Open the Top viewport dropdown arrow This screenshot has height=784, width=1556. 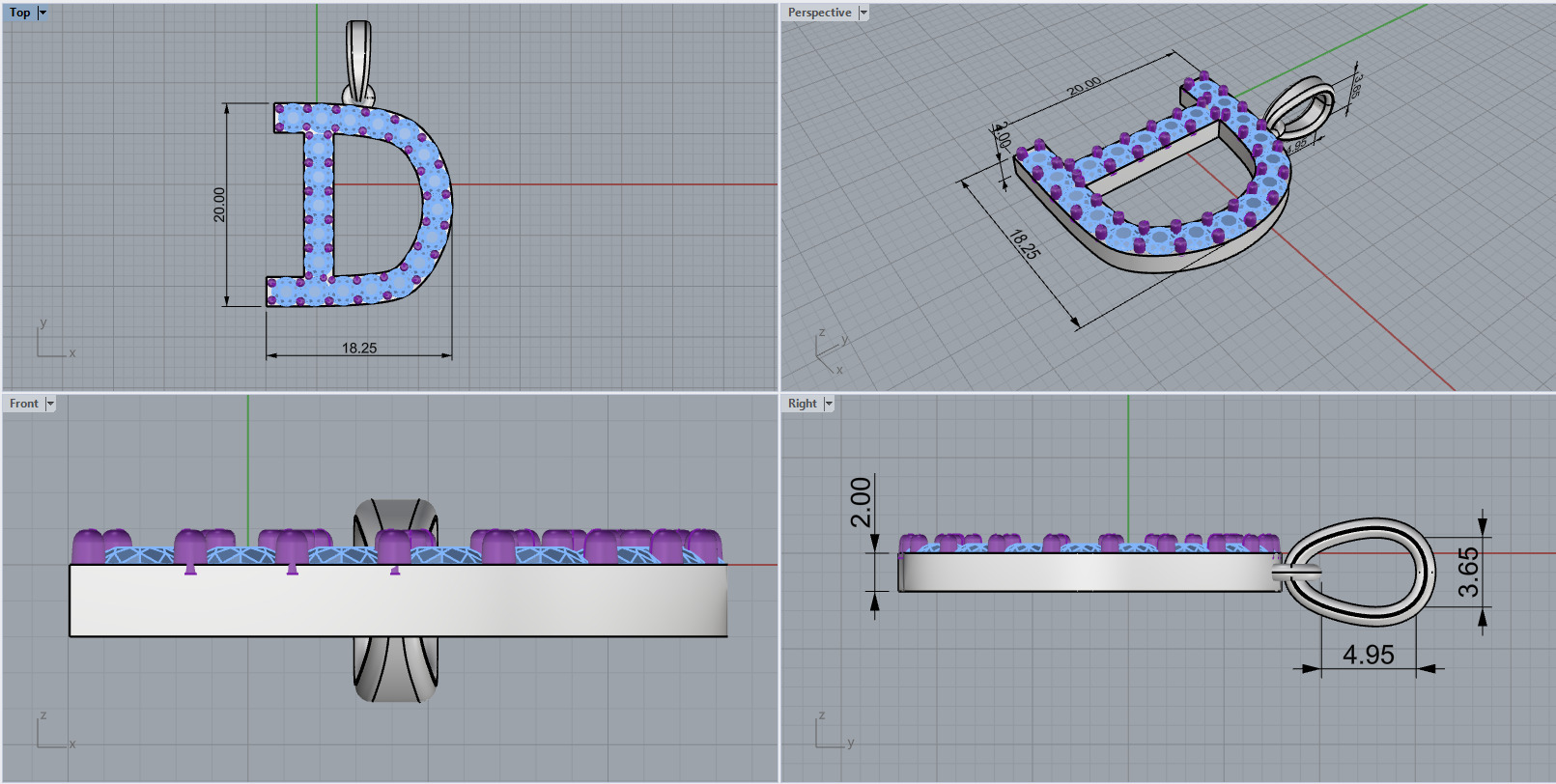[42, 13]
